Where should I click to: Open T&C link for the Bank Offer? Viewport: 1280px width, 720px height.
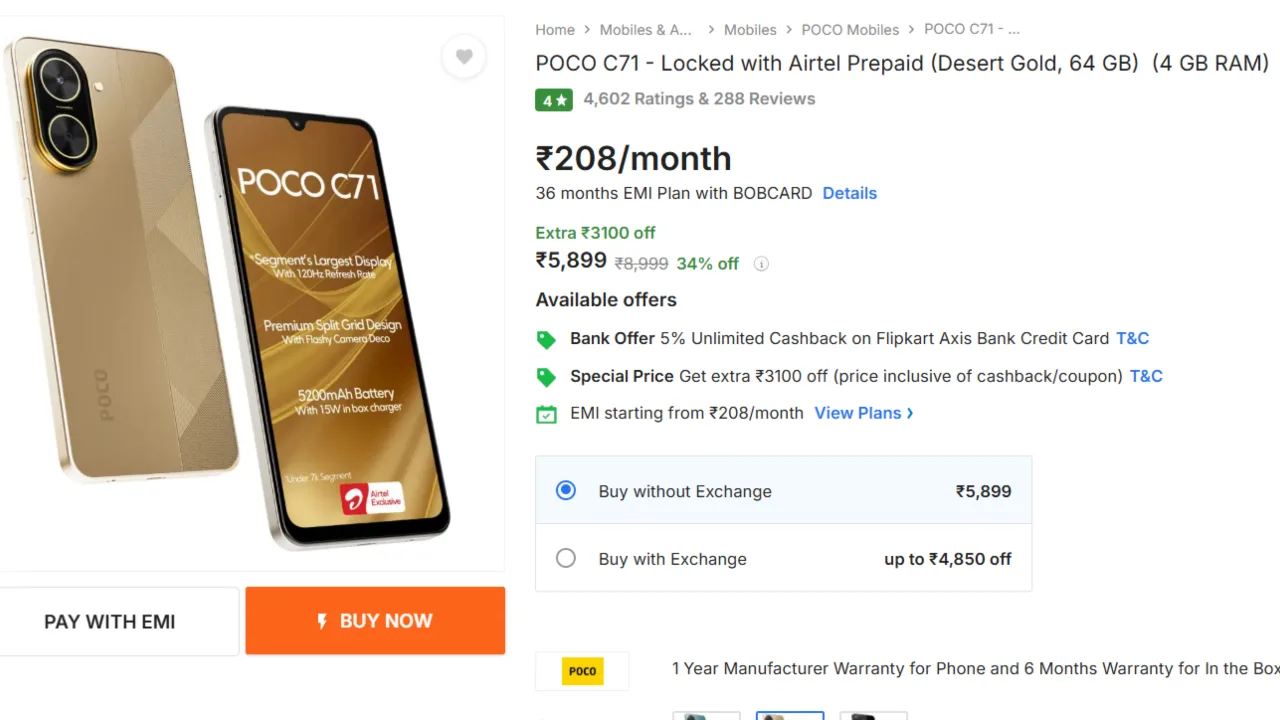coord(1132,338)
